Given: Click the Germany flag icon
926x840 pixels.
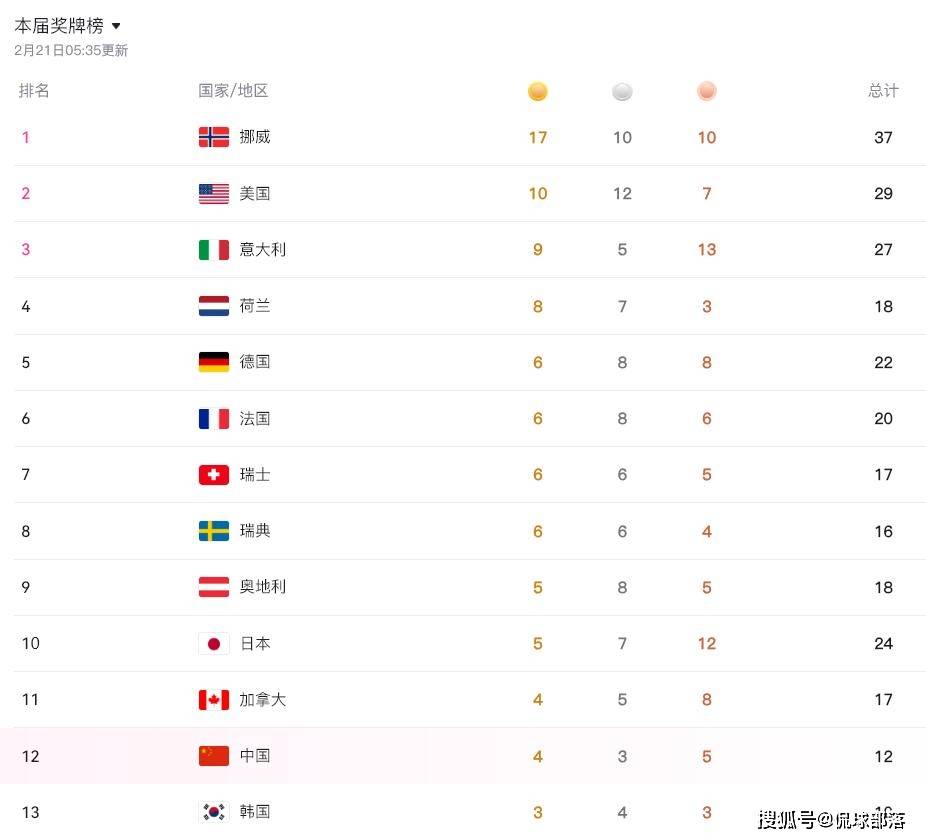Looking at the screenshot, I should coord(214,362).
